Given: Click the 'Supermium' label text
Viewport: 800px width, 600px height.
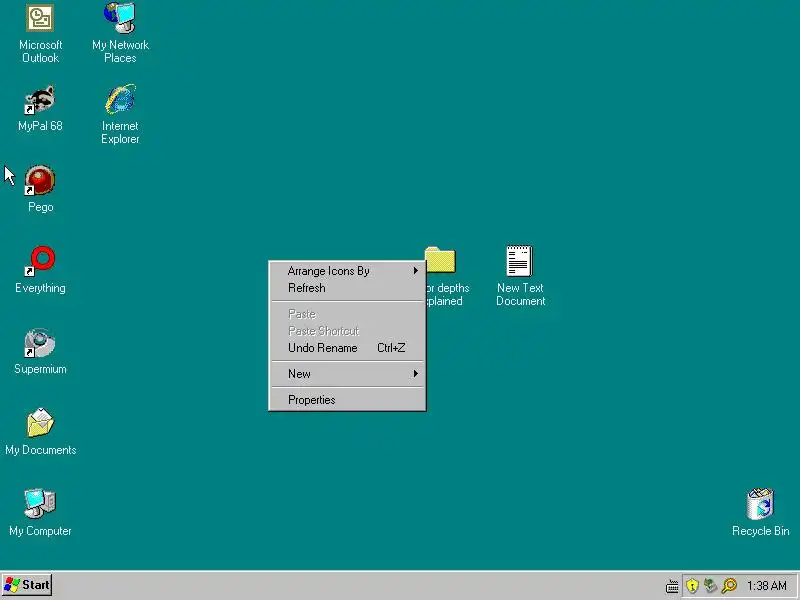Looking at the screenshot, I should point(40,369).
